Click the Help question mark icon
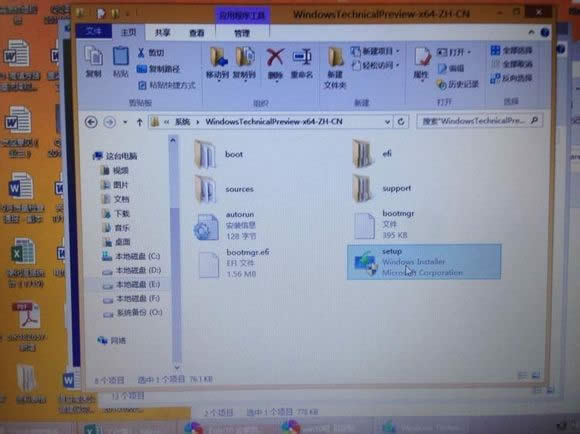The height and width of the screenshot is (434, 580). pos(545,33)
